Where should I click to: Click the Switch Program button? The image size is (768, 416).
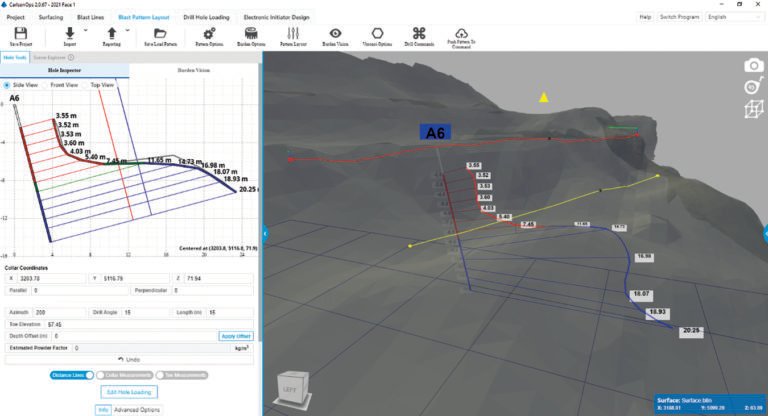tap(679, 17)
